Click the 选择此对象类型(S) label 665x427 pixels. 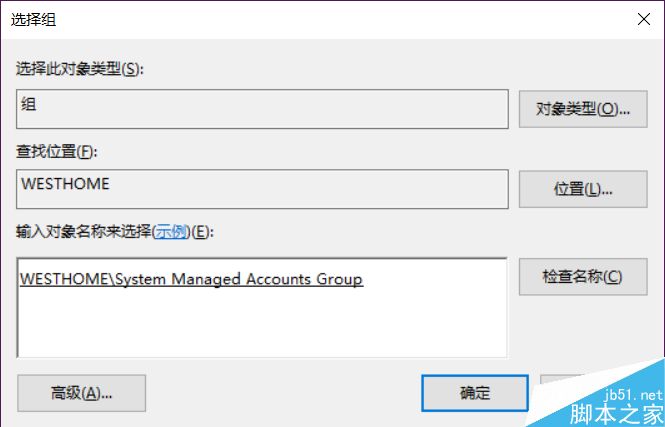coord(78,68)
